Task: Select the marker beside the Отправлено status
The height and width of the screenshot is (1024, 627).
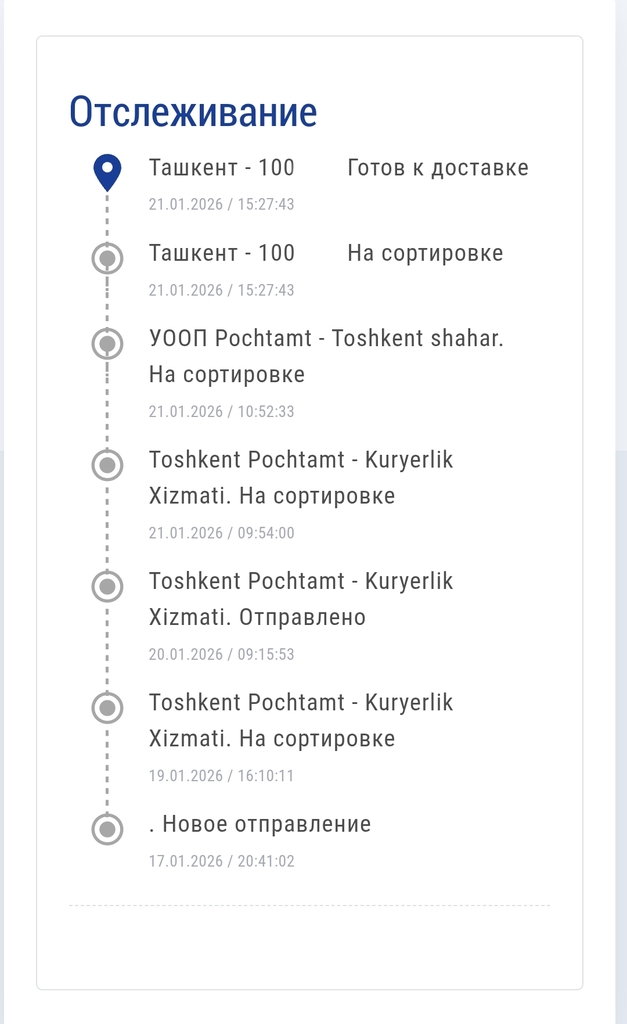Action: click(x=107, y=586)
